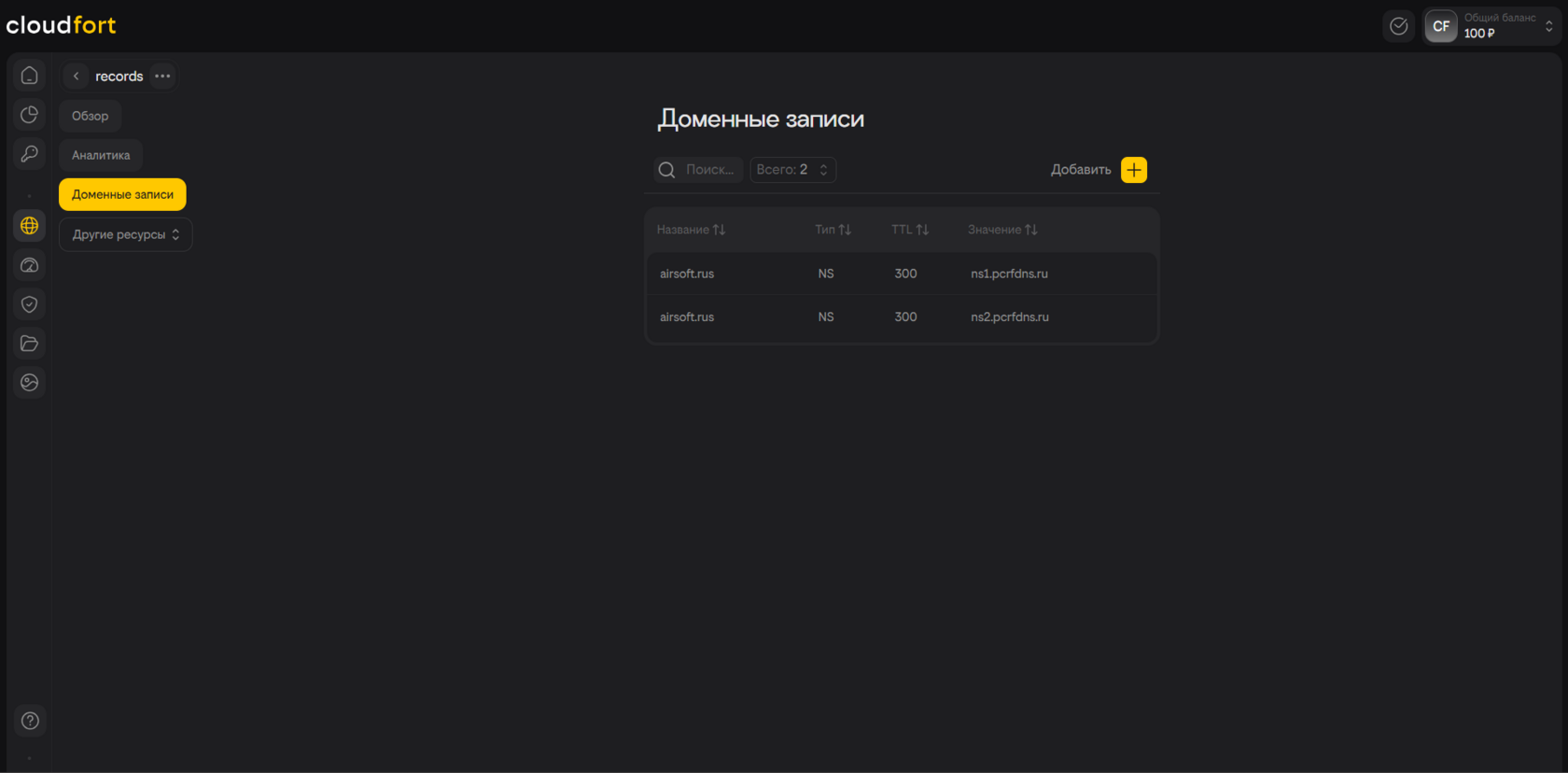This screenshot has width=1568, height=773.
Task: Open the folder storage sidebar icon
Action: [30, 344]
